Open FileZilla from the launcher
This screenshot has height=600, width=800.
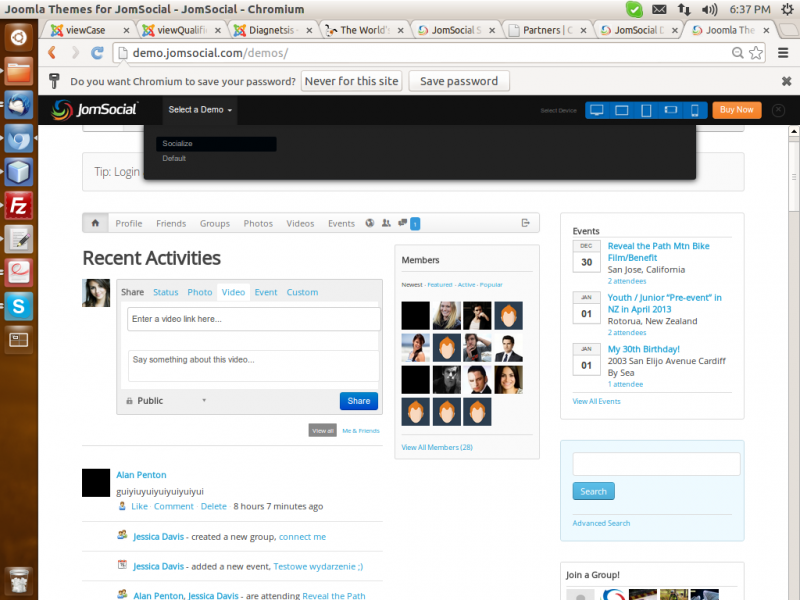tap(19, 206)
